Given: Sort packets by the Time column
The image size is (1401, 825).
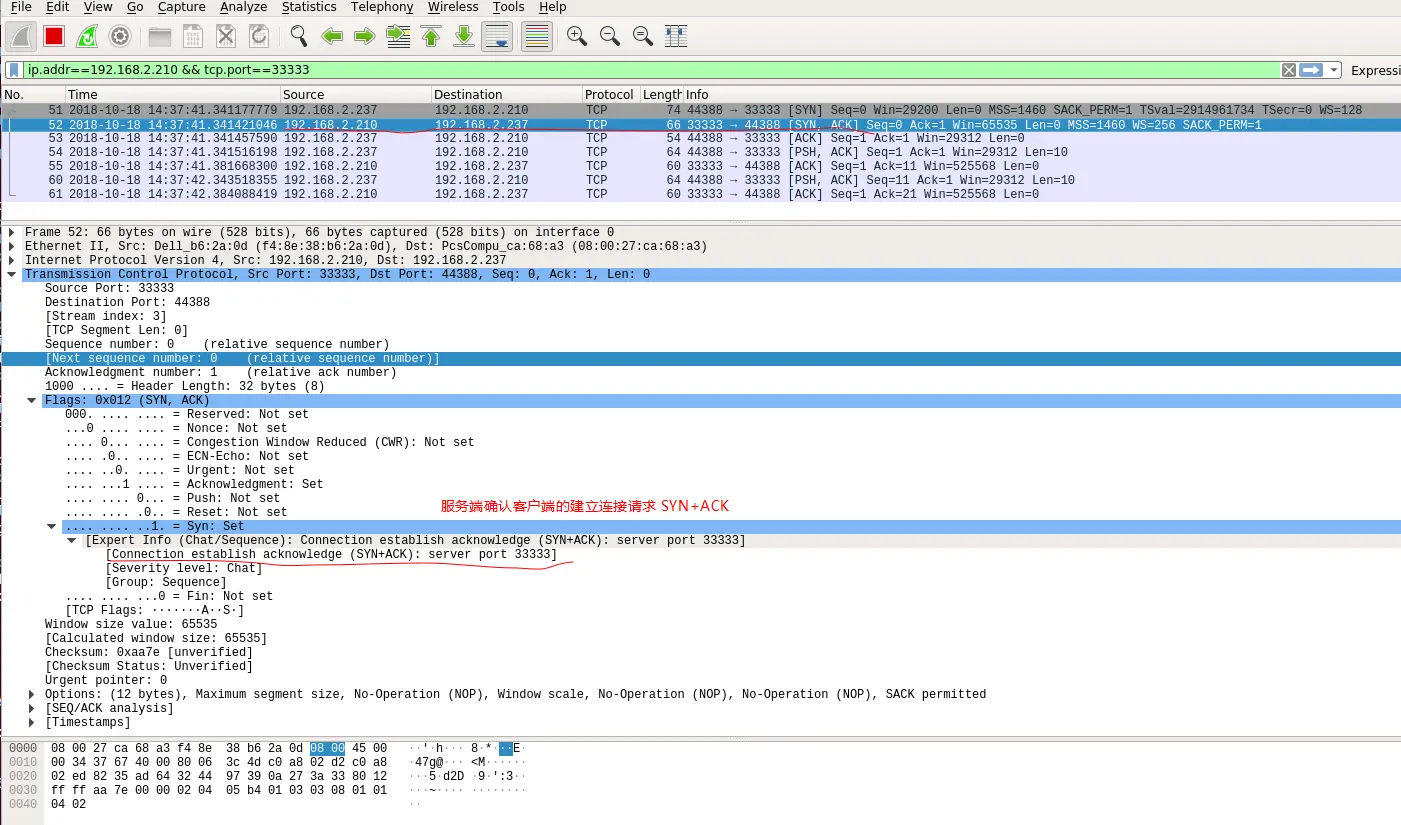Looking at the screenshot, I should click(x=172, y=94).
